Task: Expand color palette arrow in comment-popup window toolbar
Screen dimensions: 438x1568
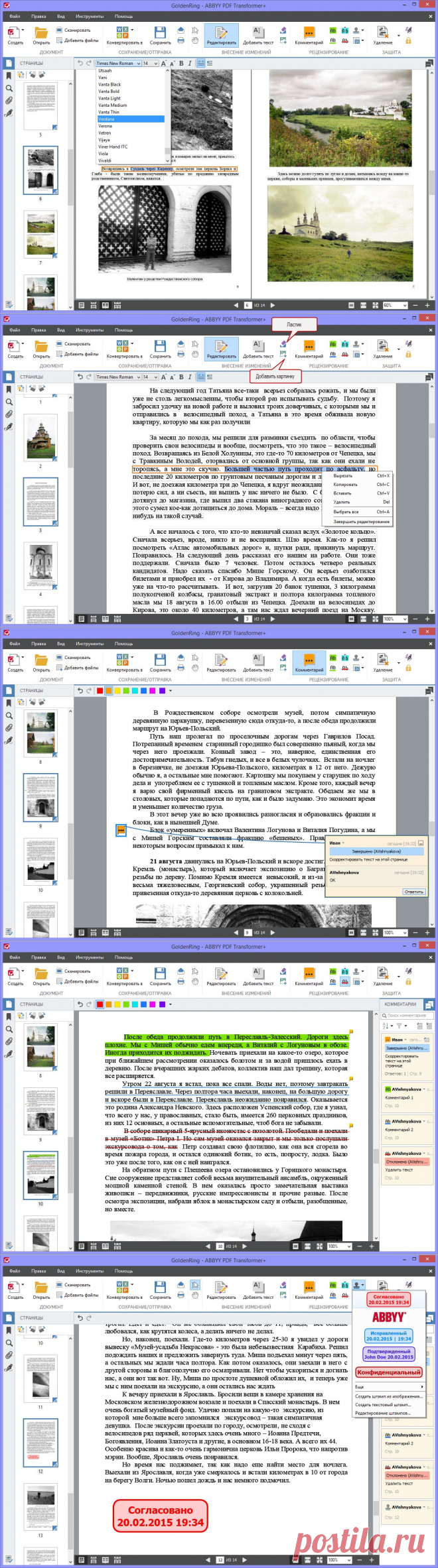Action: [171, 690]
